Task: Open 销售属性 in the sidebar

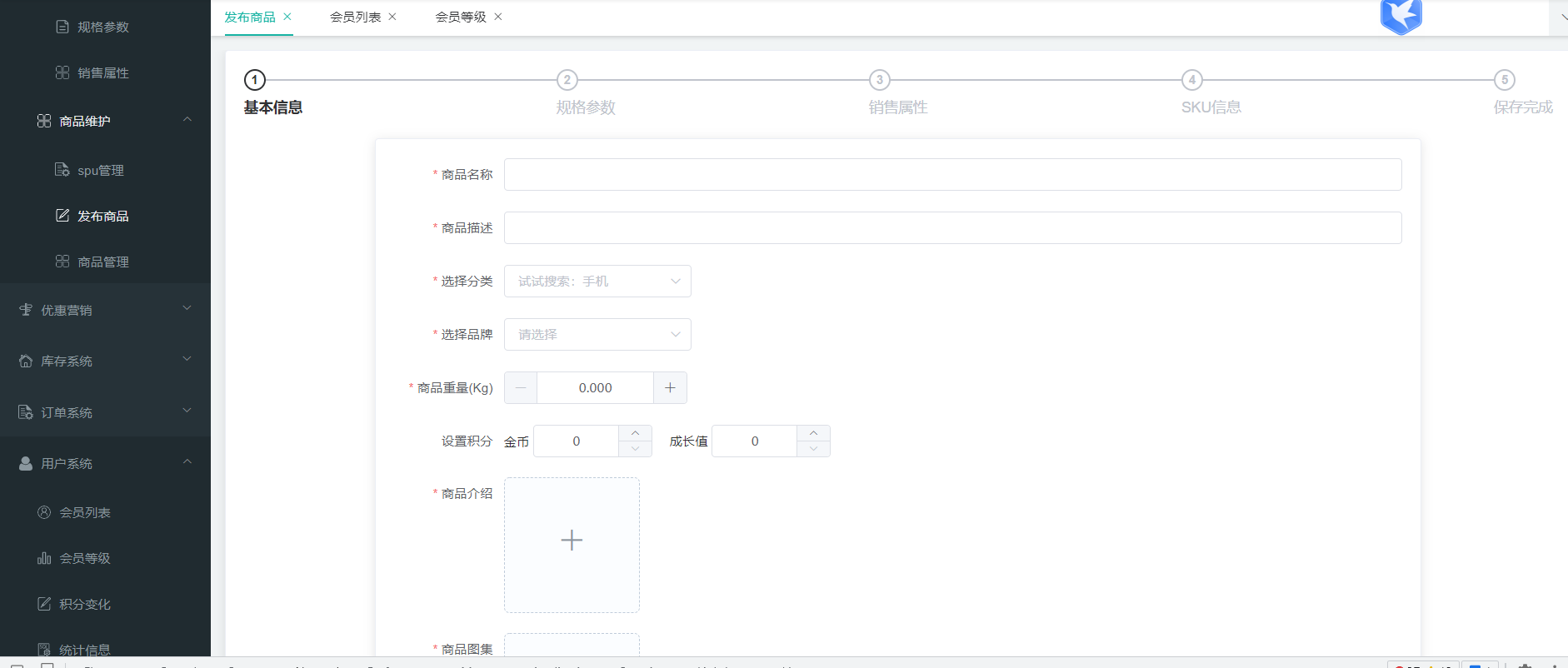Action: click(105, 72)
